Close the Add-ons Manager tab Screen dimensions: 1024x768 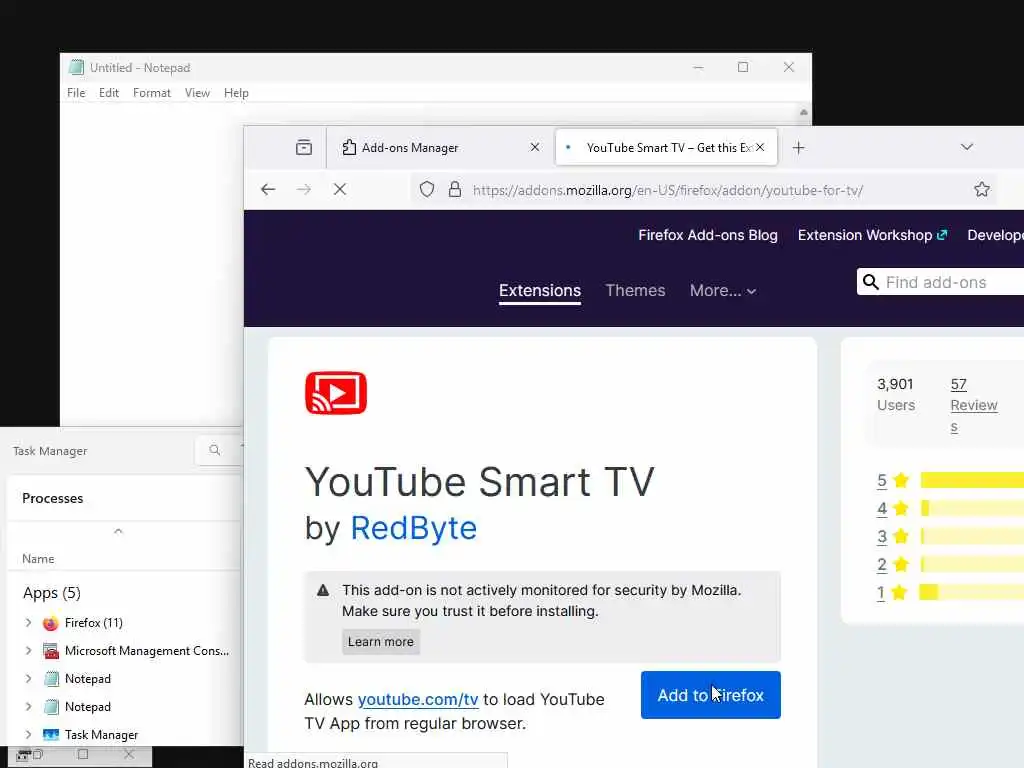(535, 148)
